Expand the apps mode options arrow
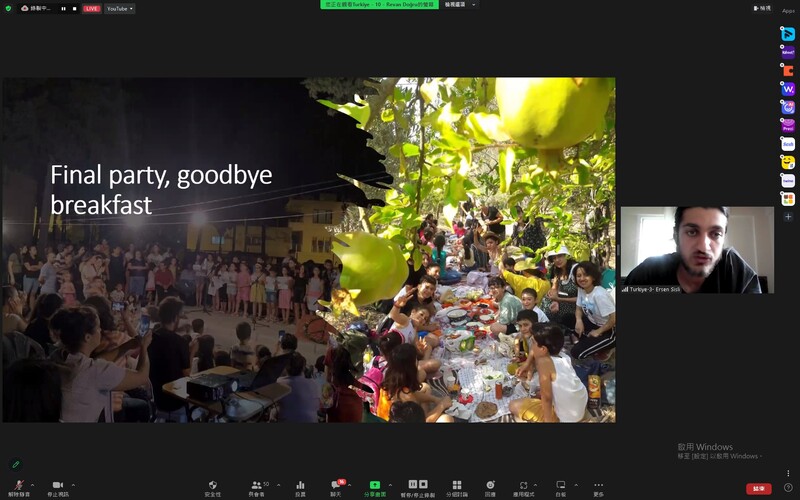Viewport: 800px width, 500px height. [x=535, y=485]
